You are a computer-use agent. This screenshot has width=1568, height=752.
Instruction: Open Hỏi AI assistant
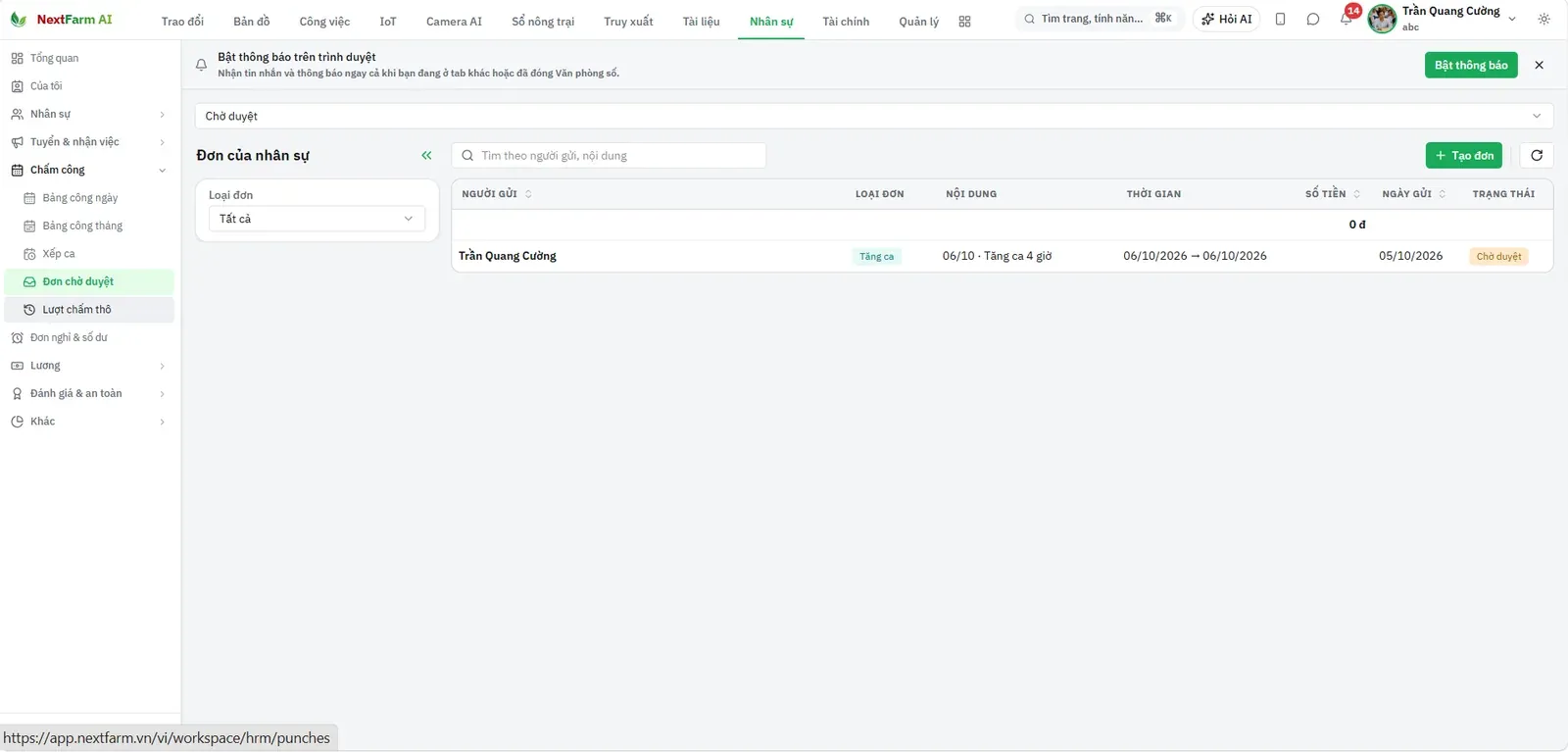(x=1226, y=19)
